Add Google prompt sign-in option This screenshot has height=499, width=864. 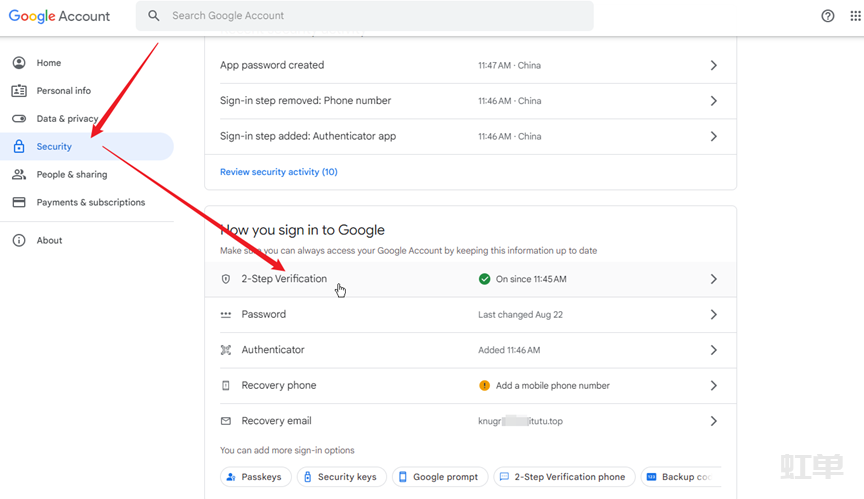click(x=440, y=477)
